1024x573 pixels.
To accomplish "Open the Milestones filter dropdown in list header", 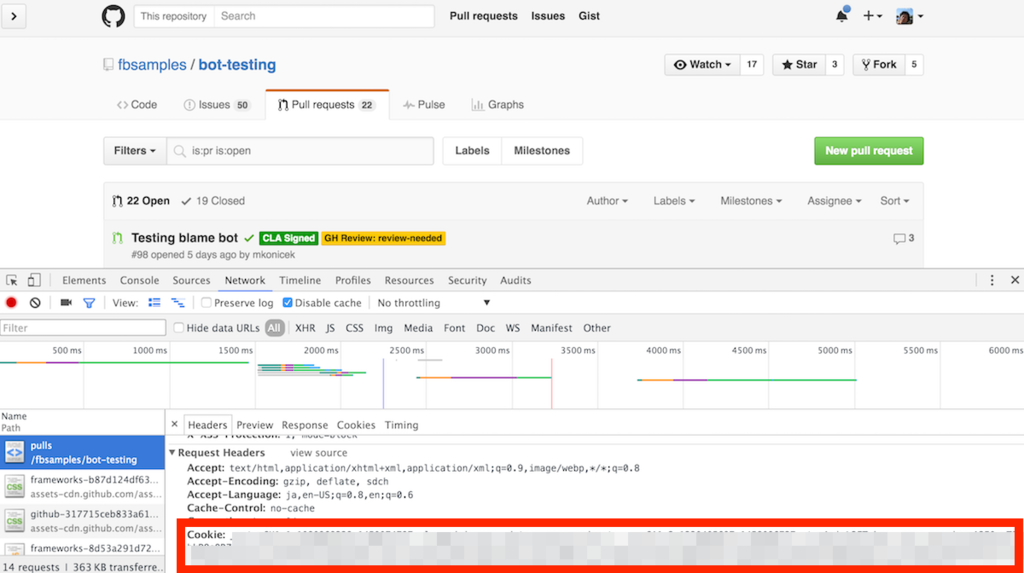I will pyautogui.click(x=751, y=201).
